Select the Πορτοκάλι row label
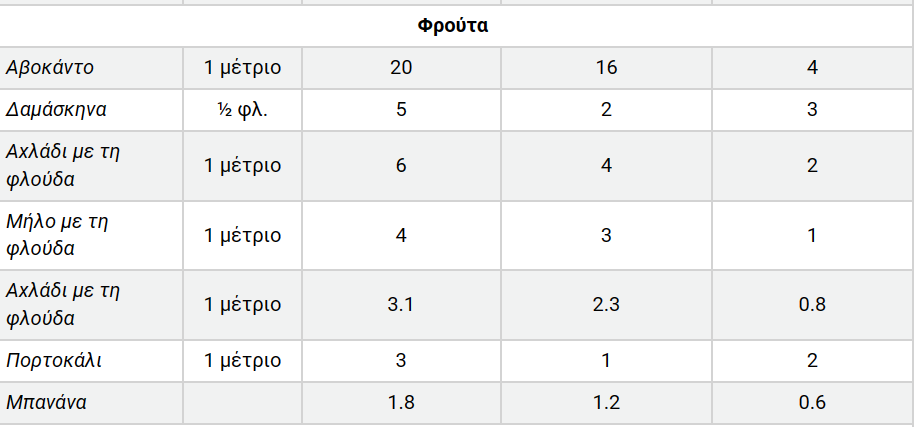This screenshot has height=427, width=921. coord(53,360)
